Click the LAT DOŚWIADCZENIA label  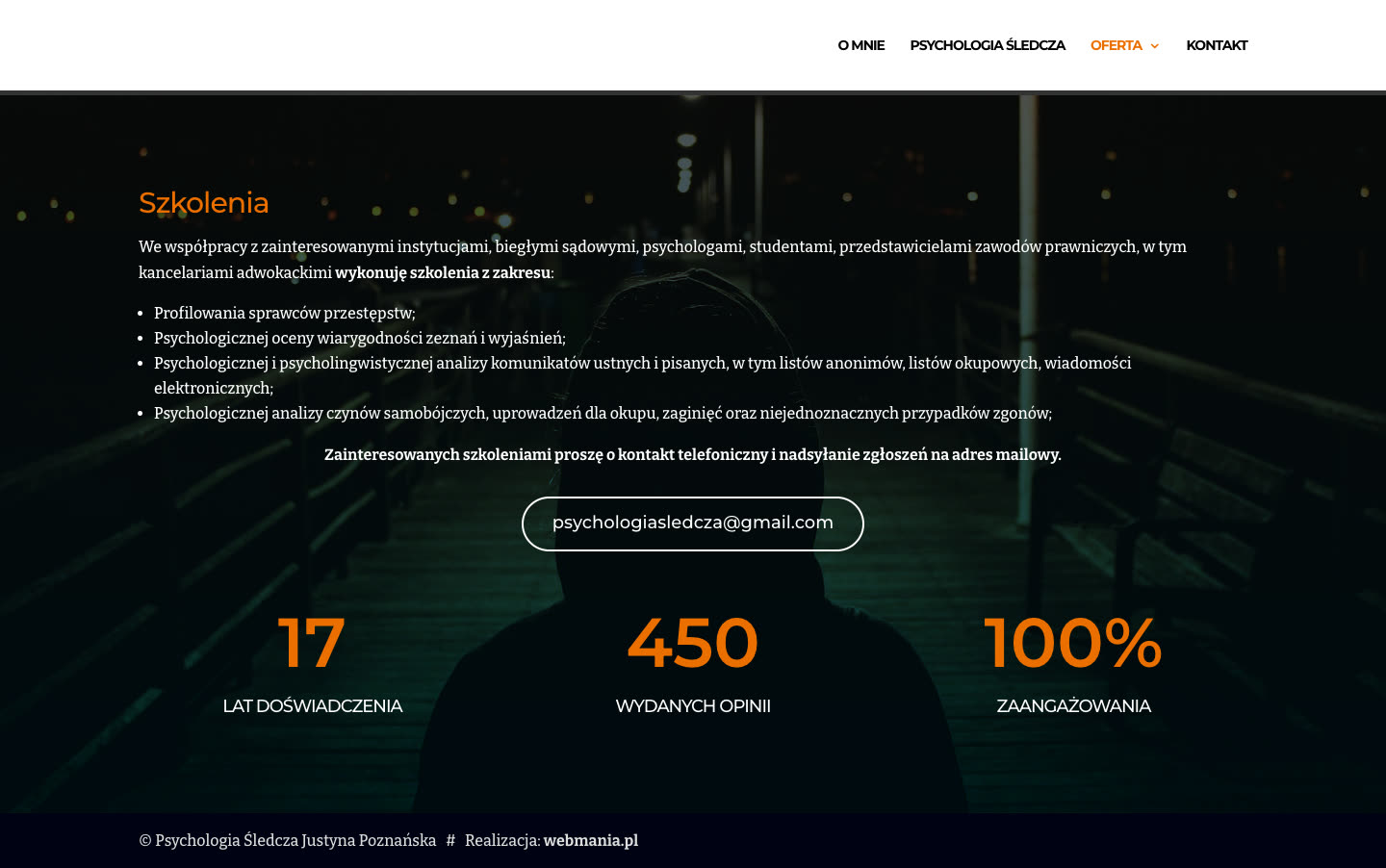point(312,706)
